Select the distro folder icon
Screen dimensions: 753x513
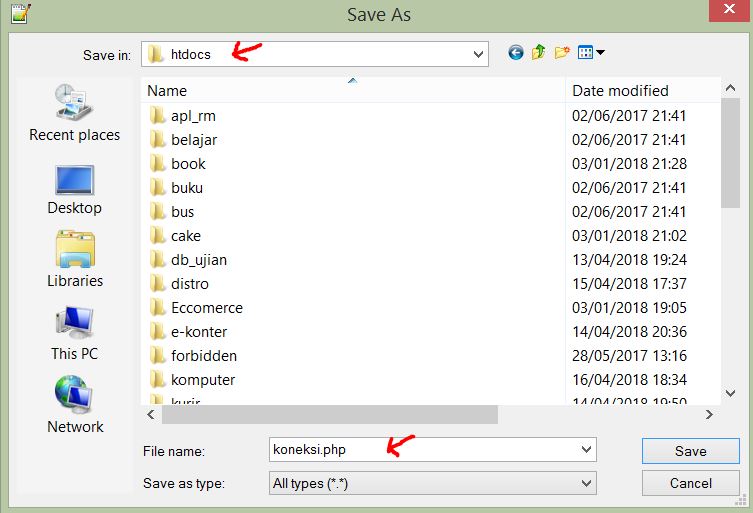tap(157, 284)
